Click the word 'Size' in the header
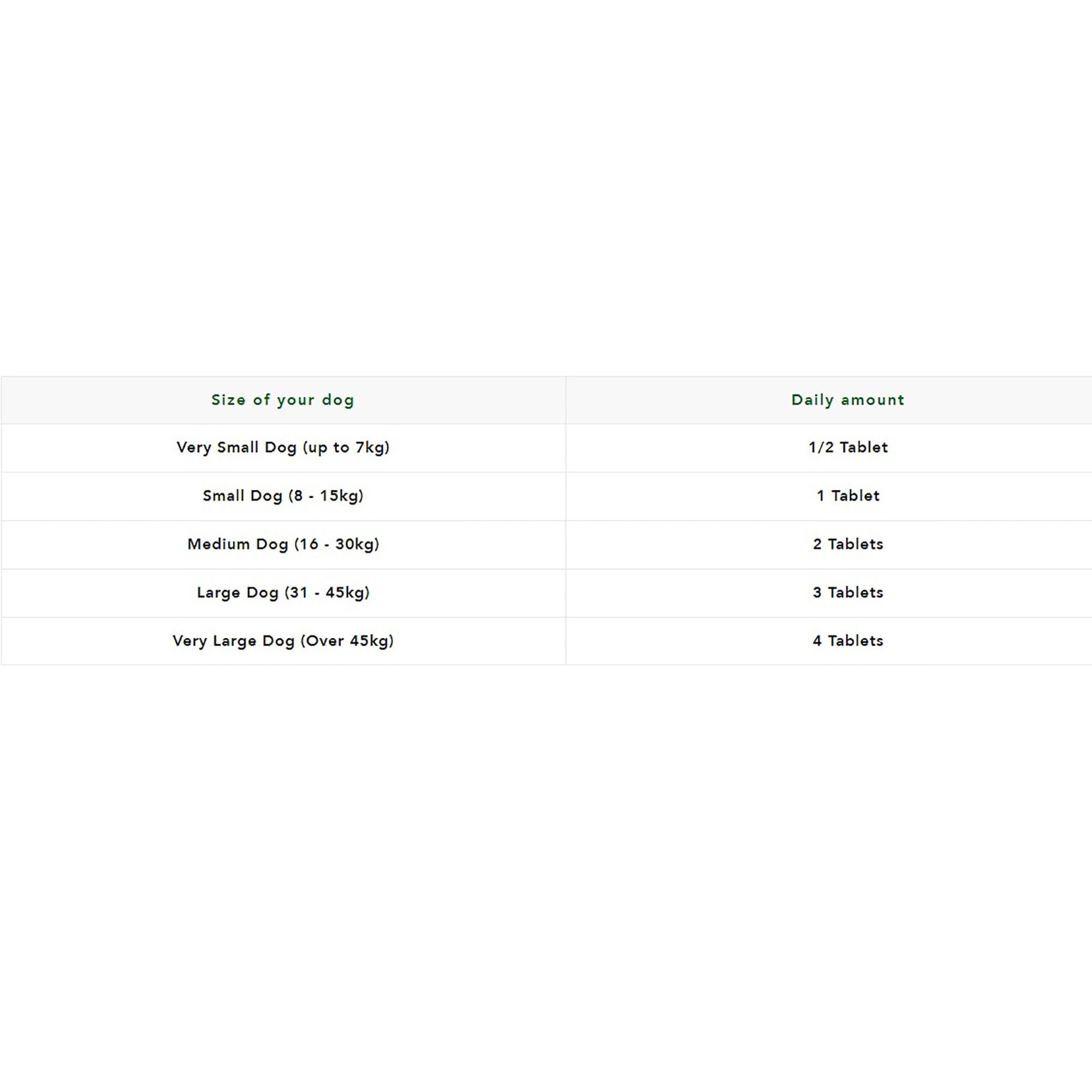This screenshot has width=1092, height=1092. pyautogui.click(x=228, y=400)
